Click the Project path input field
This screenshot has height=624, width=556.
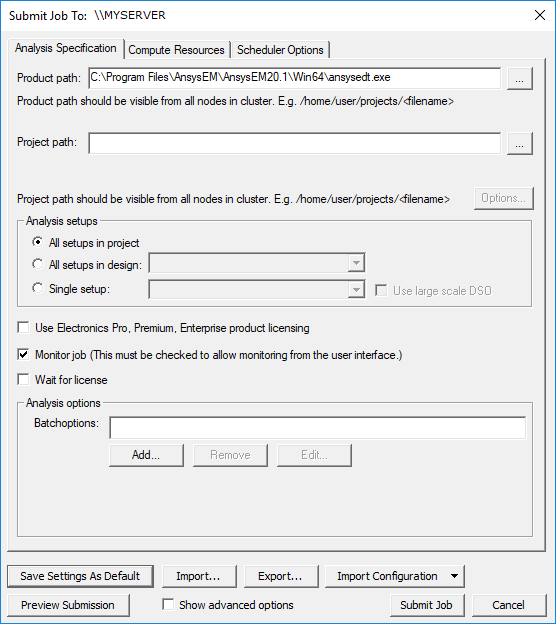tap(295, 143)
